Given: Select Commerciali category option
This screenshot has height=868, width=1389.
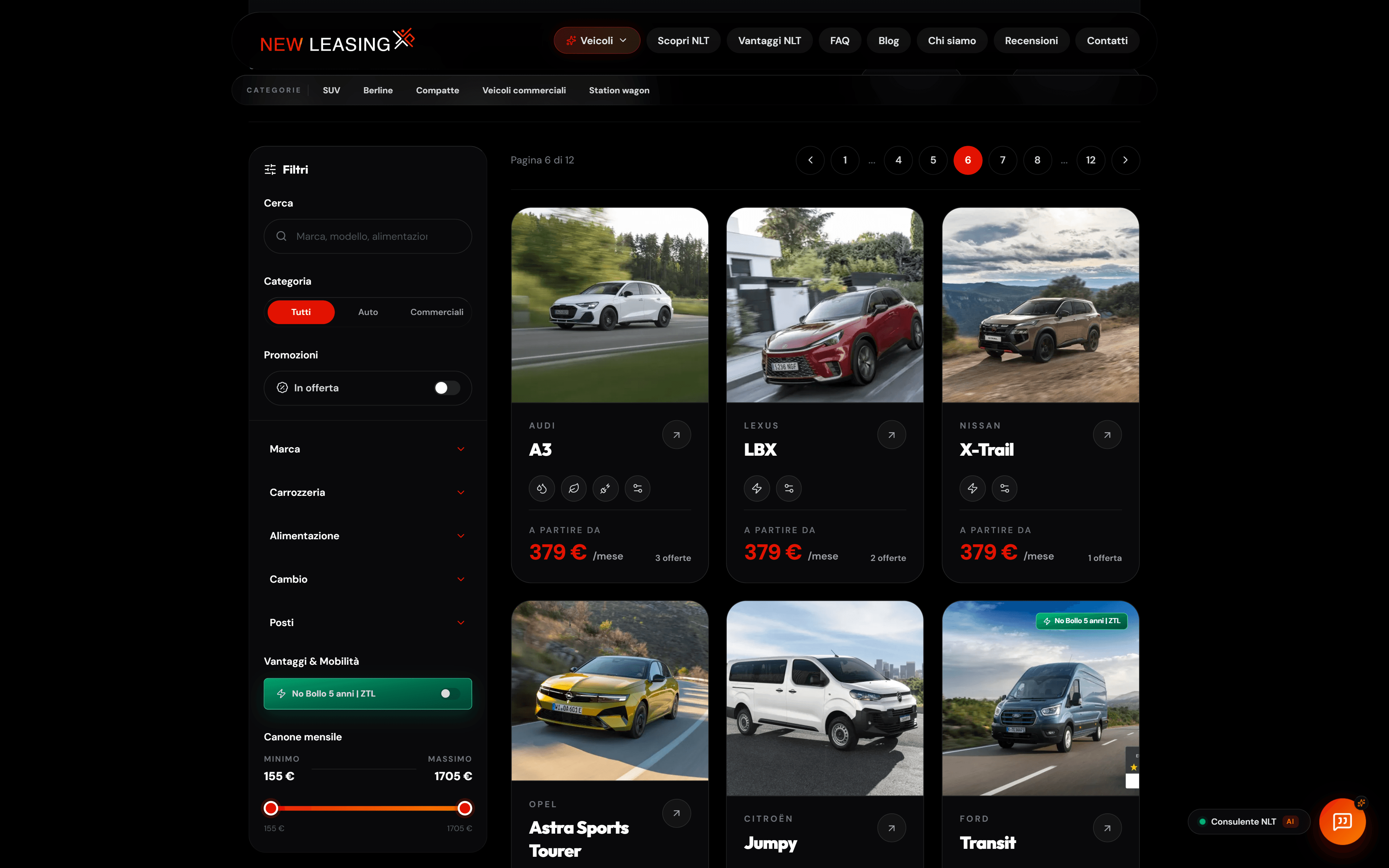Looking at the screenshot, I should [x=436, y=312].
